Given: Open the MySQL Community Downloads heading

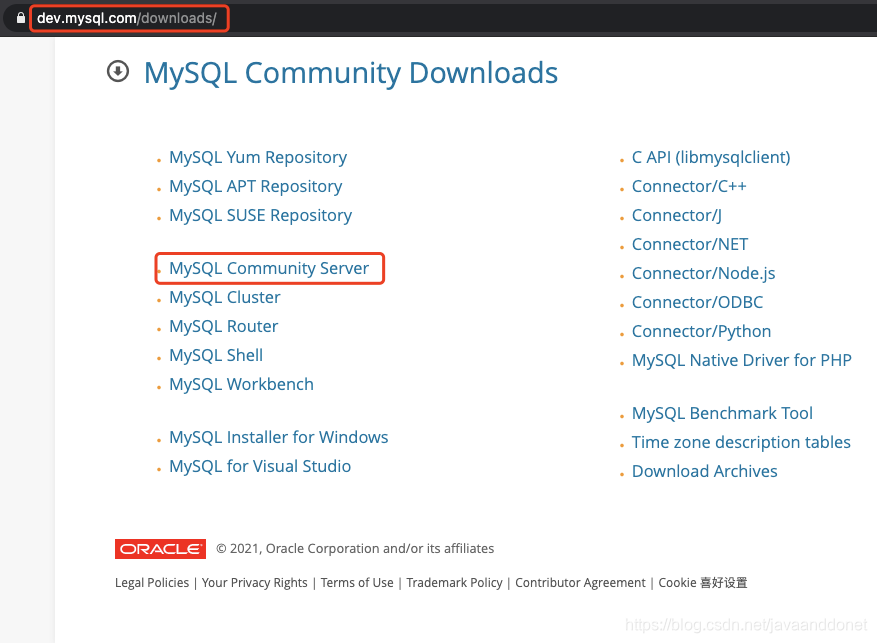Looking at the screenshot, I should pos(351,73).
